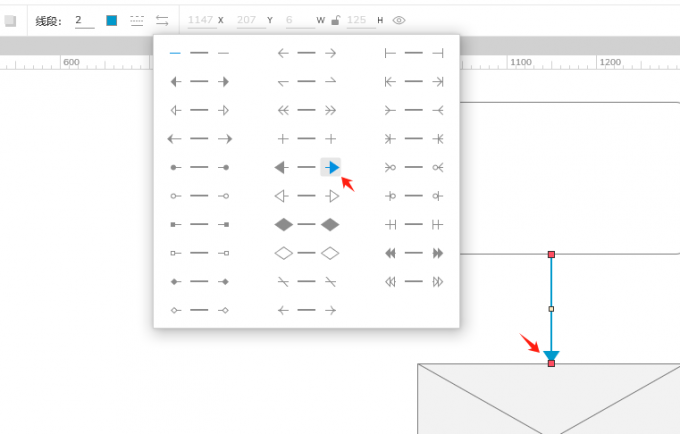Pick the small hollow circle right end

pyautogui.click(x=224, y=196)
